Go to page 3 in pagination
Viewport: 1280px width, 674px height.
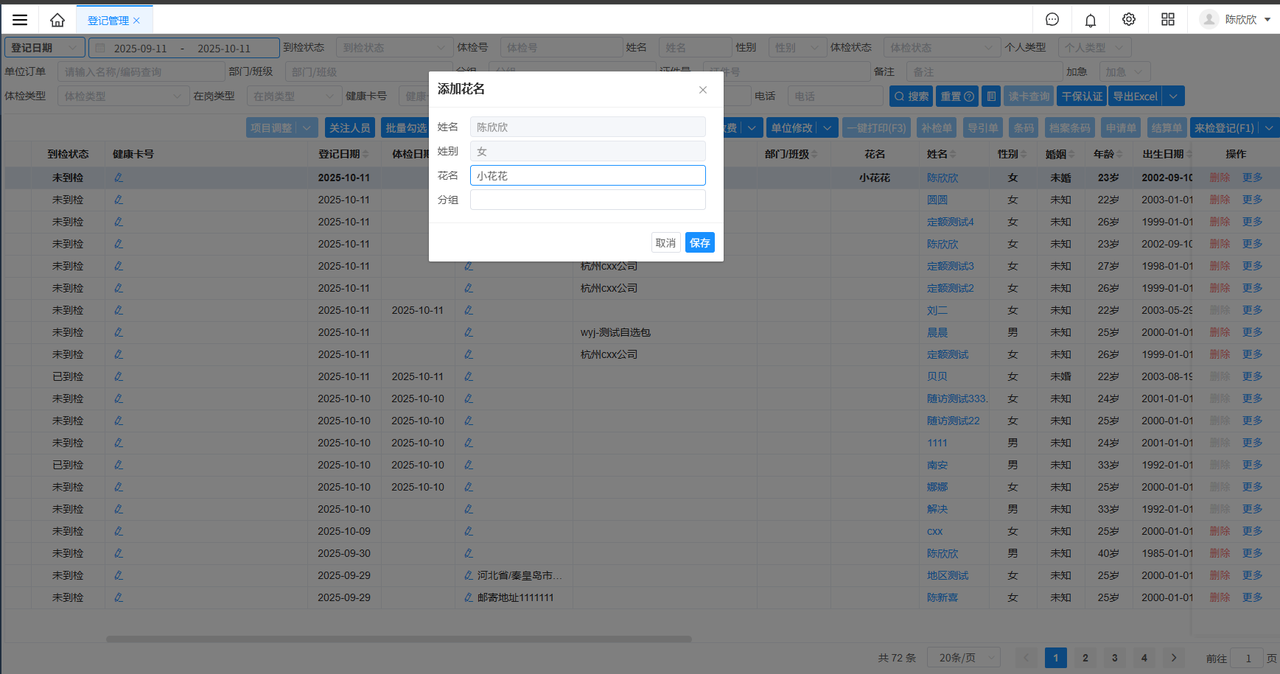[1113, 657]
